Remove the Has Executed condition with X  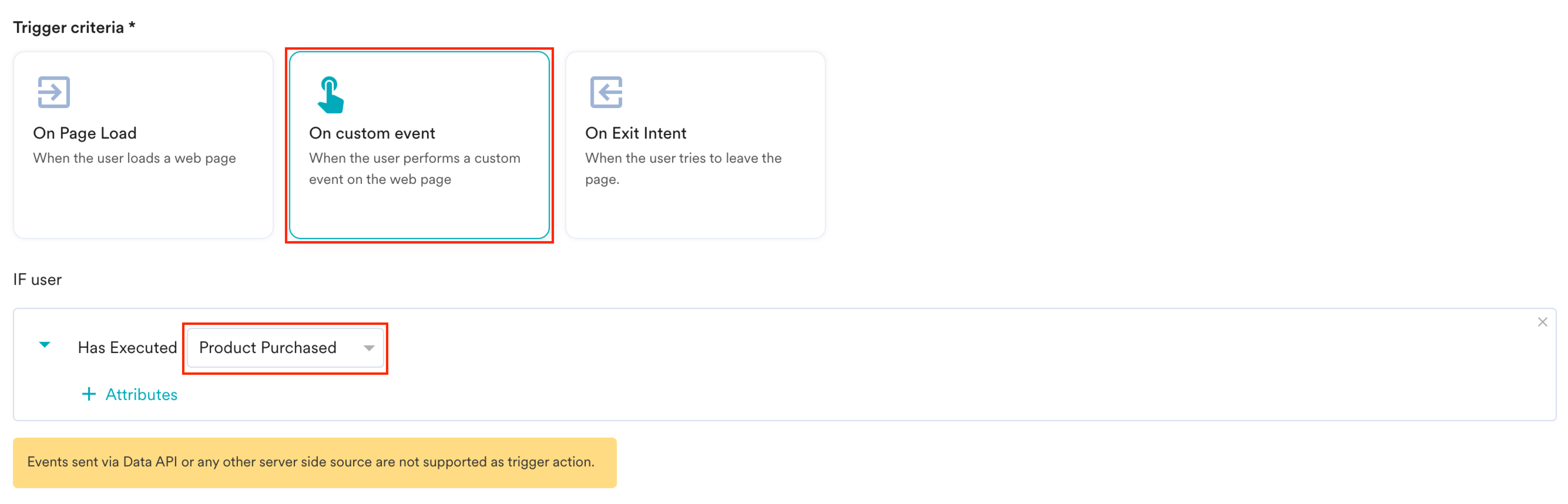tap(1542, 322)
